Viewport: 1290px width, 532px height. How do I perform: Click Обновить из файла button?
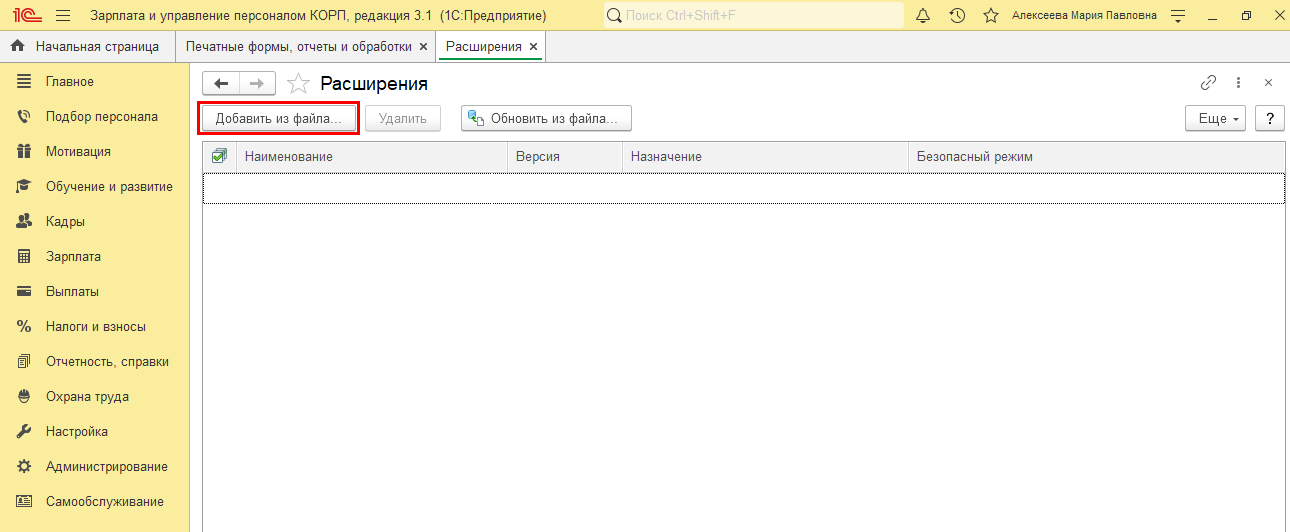pos(546,118)
